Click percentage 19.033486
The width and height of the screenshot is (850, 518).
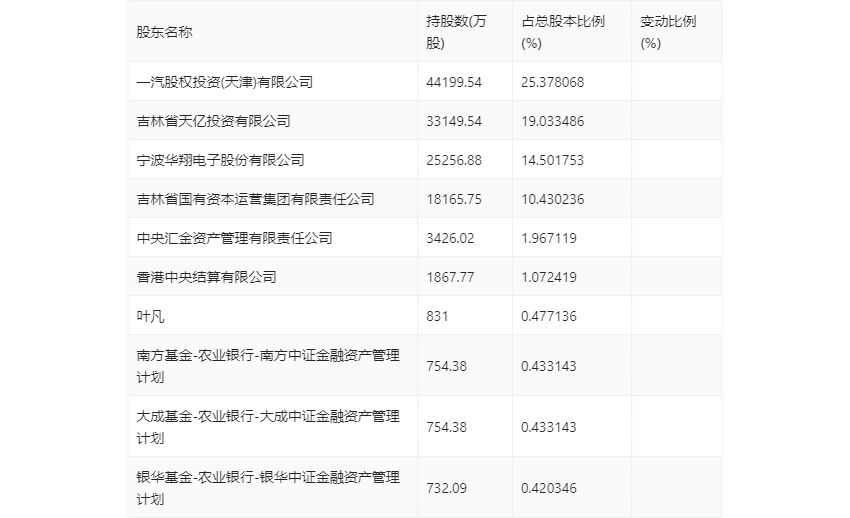pyautogui.click(x=552, y=121)
